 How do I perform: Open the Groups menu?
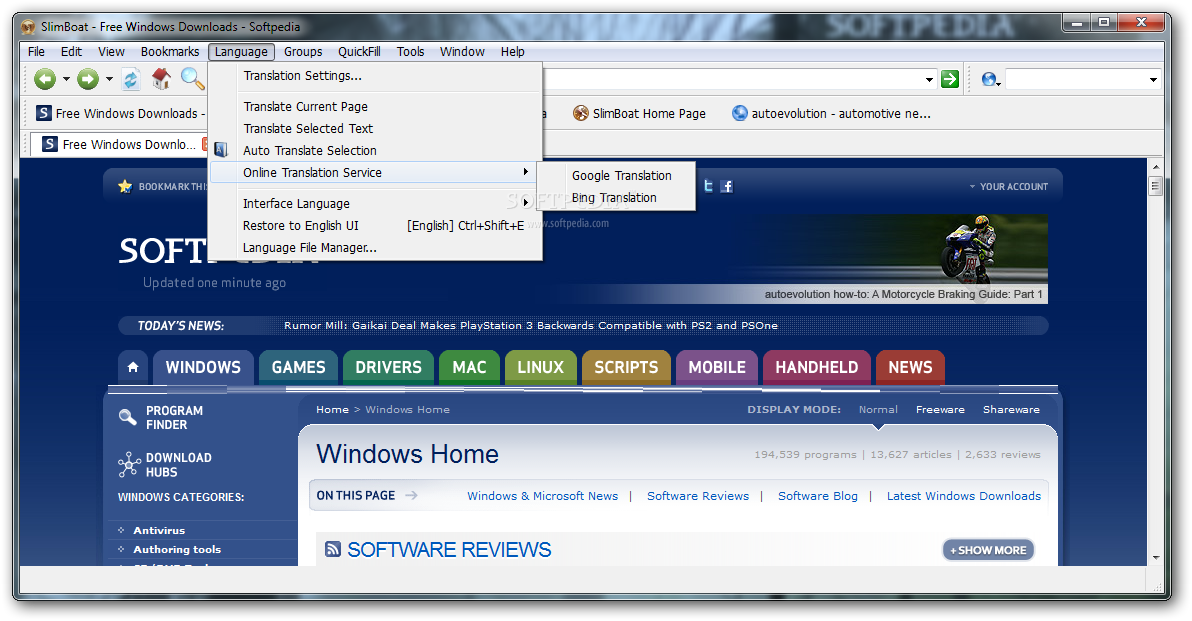[x=303, y=52]
